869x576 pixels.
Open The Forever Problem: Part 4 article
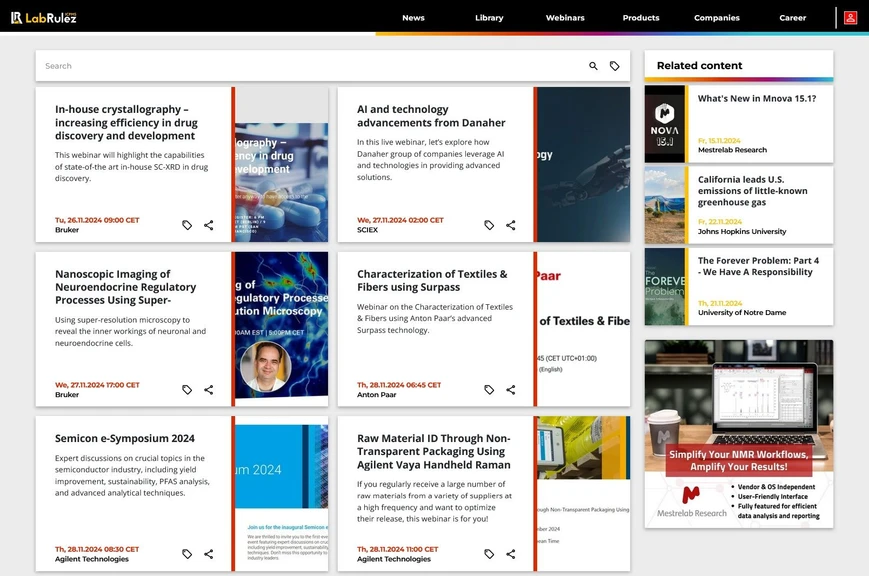coord(758,266)
